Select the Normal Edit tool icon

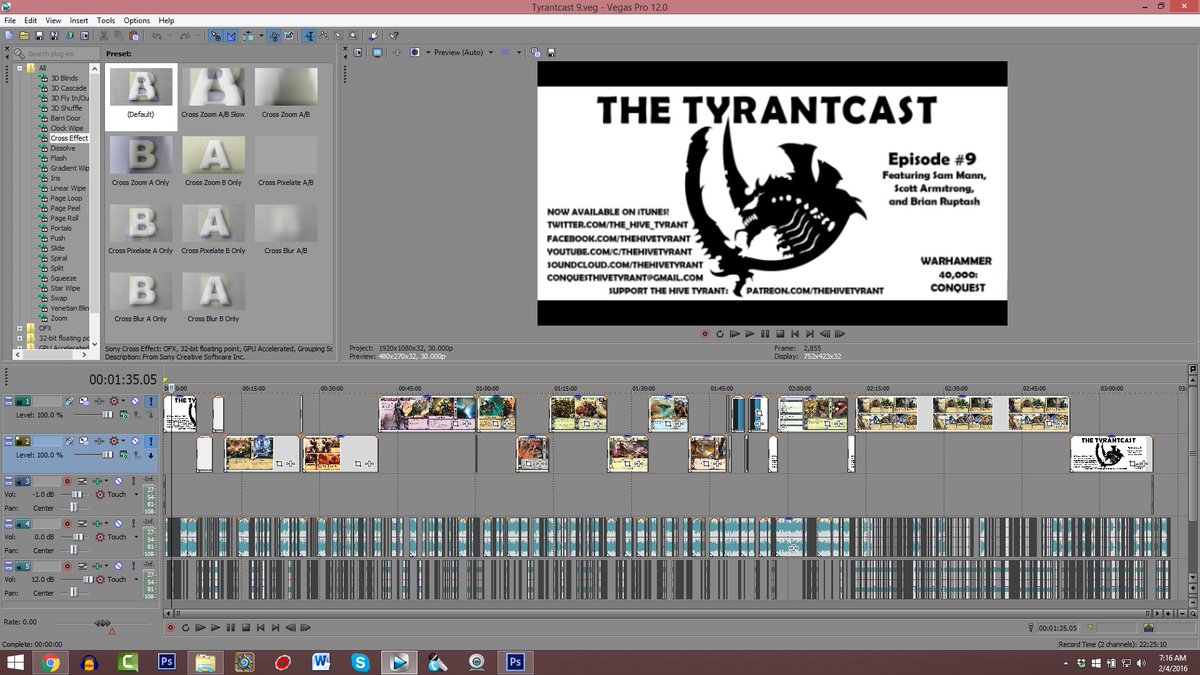(x=310, y=35)
